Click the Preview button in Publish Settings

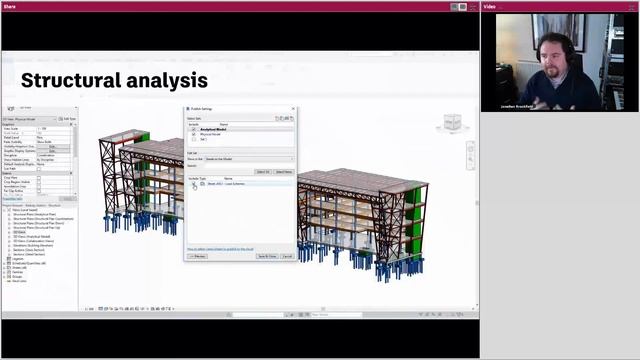[x=198, y=256]
